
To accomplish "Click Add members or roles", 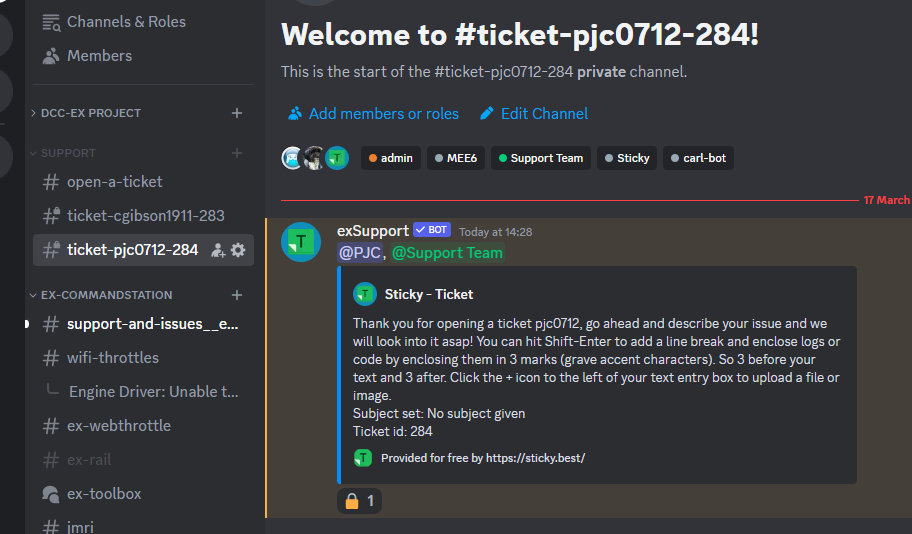I will pyautogui.click(x=383, y=114).
